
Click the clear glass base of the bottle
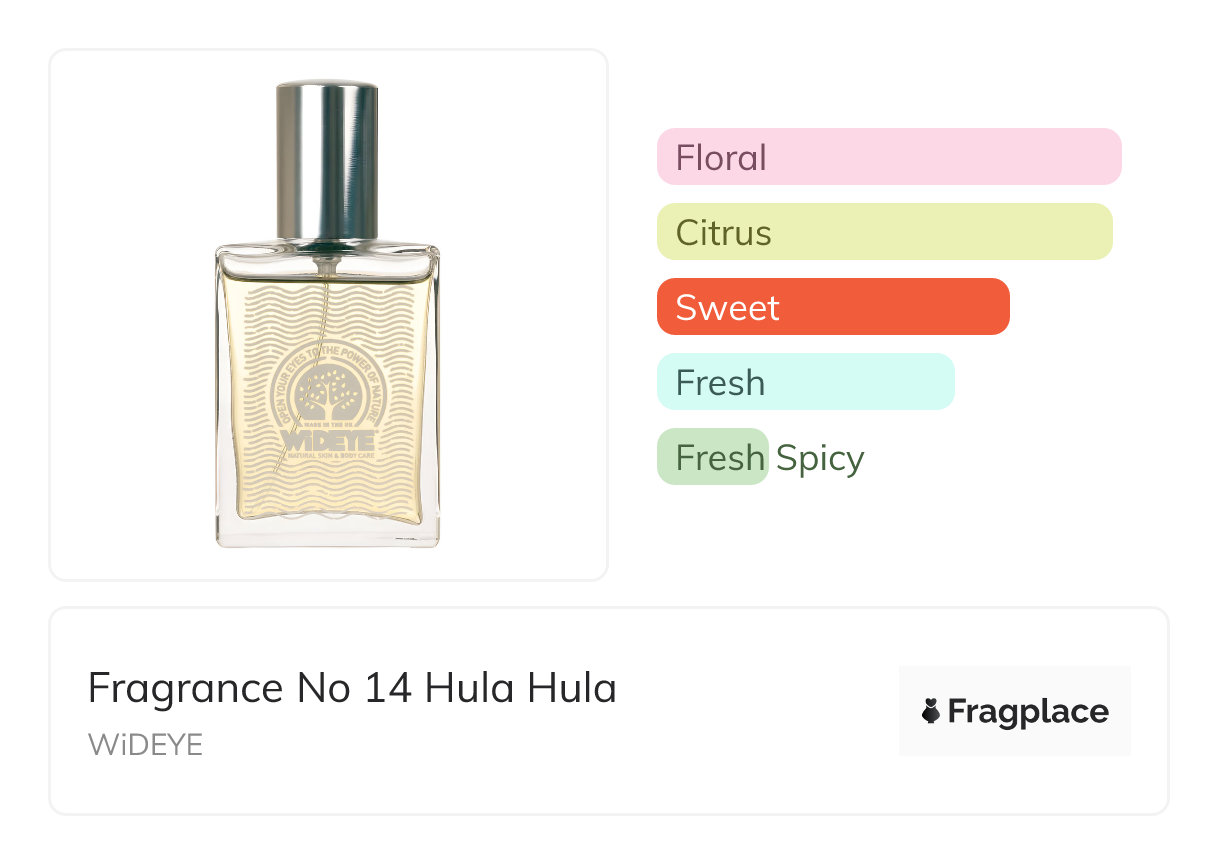tap(327, 534)
